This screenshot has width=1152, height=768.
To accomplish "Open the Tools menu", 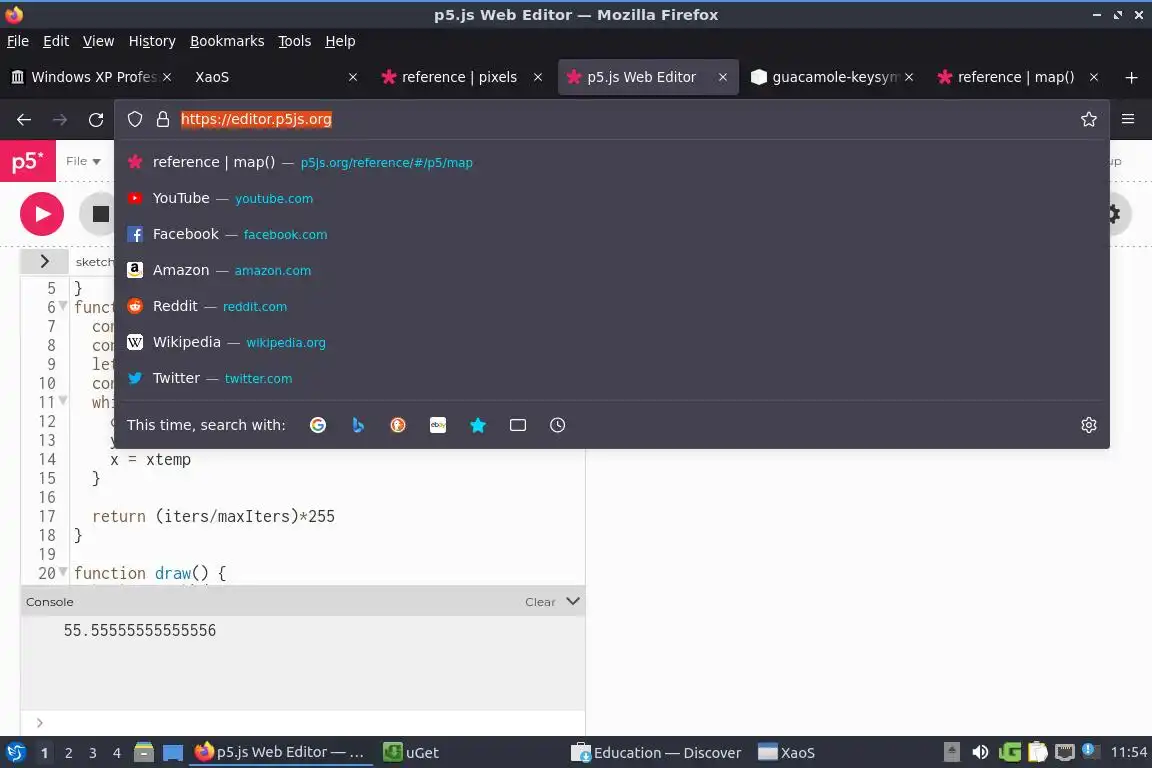I will tap(295, 41).
